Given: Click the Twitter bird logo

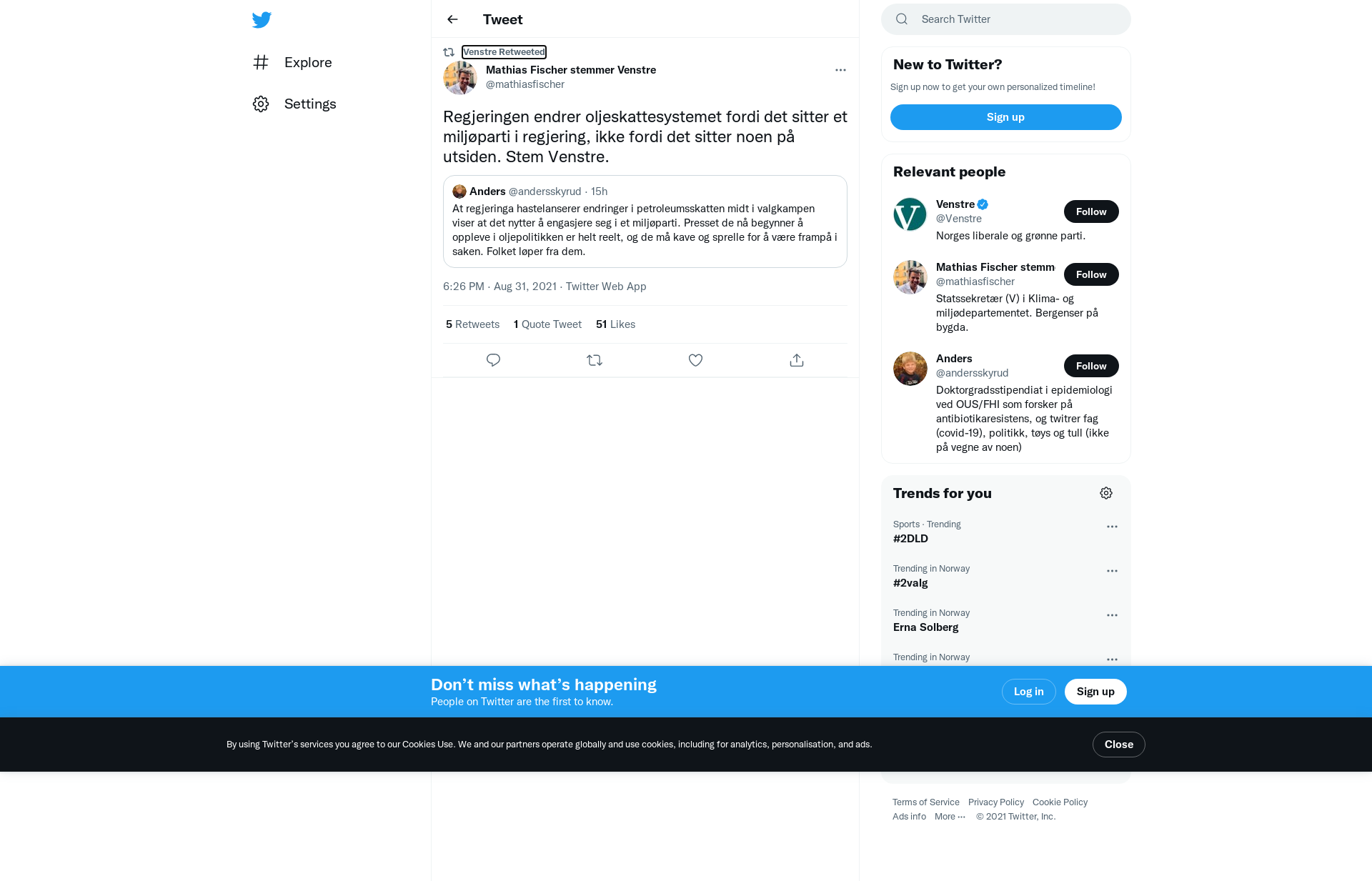Looking at the screenshot, I should [262, 19].
